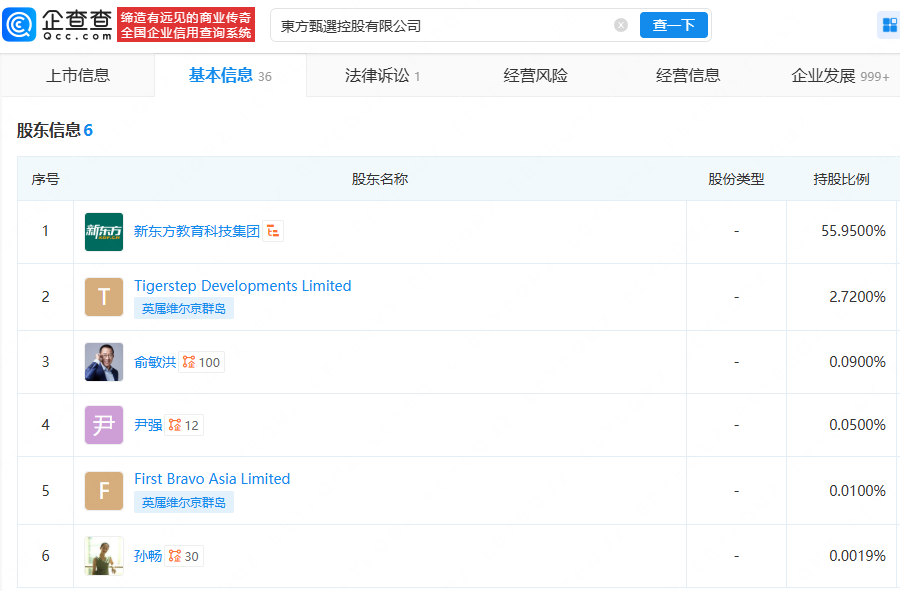Open the First Bravo Asia Limited link
The height and width of the screenshot is (591, 900).
coord(212,479)
